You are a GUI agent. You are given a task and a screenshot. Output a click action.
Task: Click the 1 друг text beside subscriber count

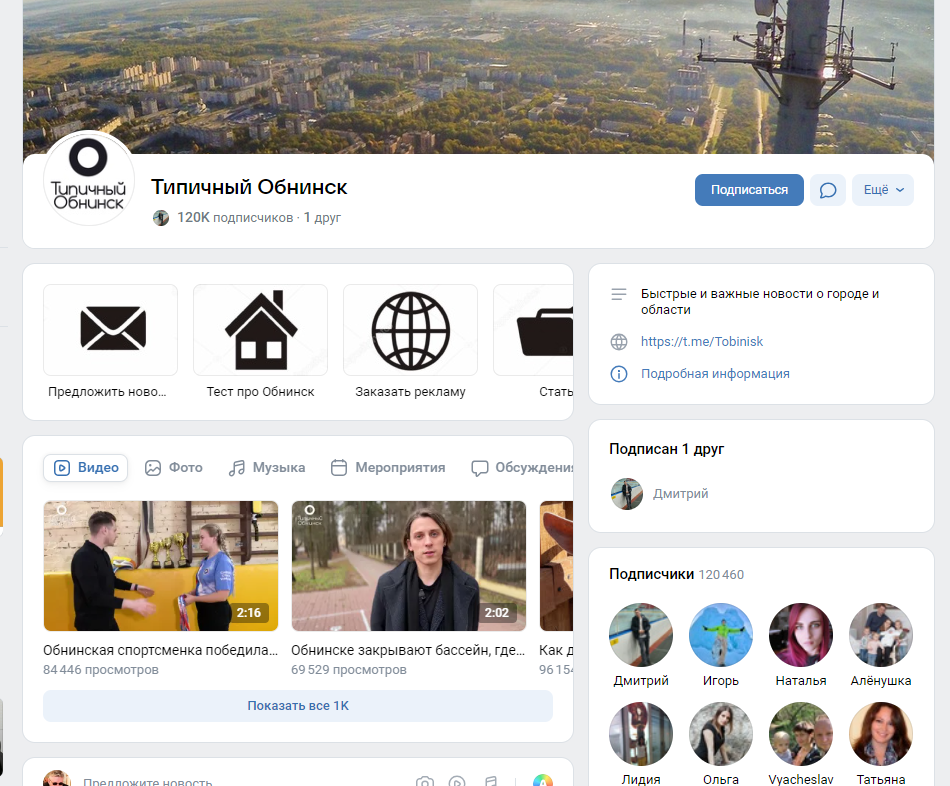pyautogui.click(x=322, y=218)
